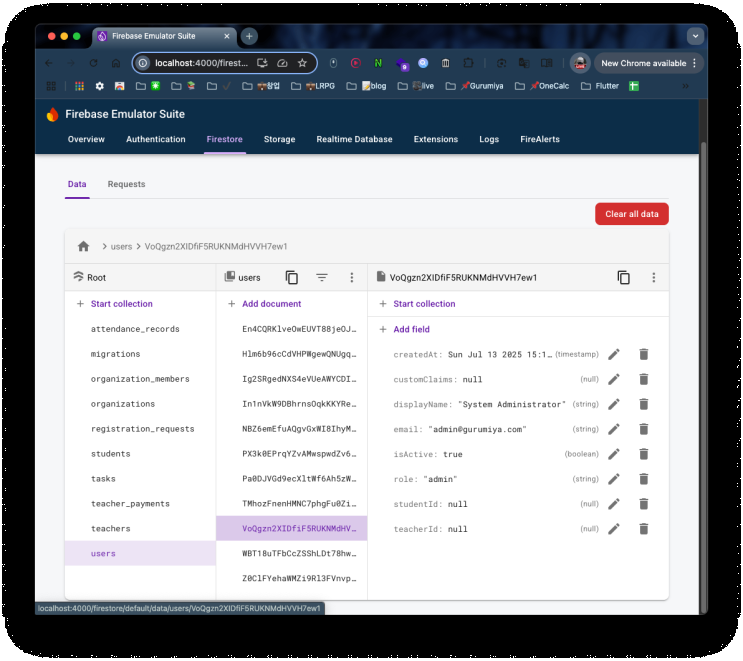Delete the isActive field

click(643, 454)
